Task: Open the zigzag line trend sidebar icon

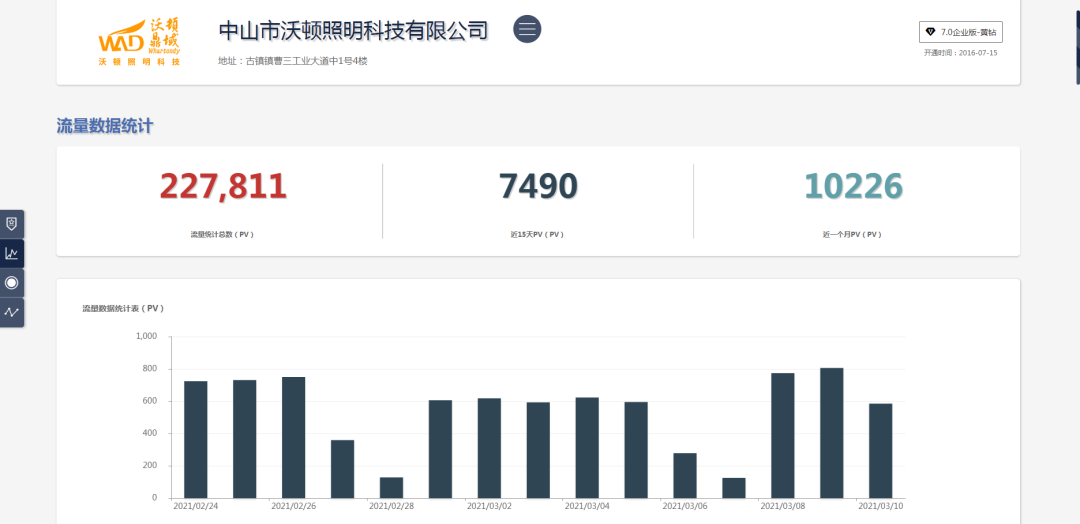Action: pos(12,312)
